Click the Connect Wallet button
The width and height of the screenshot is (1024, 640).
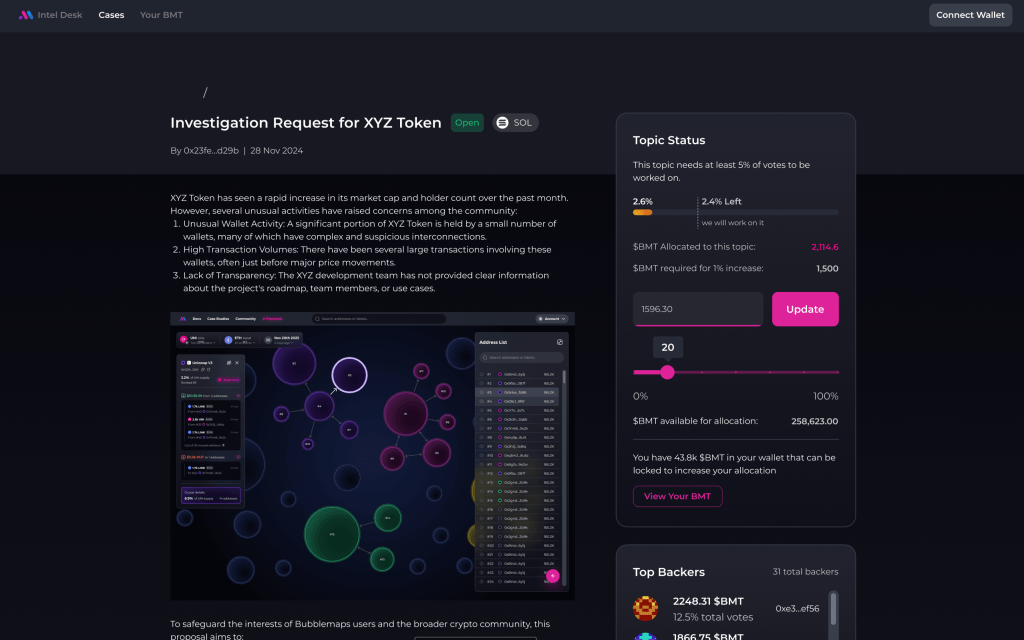click(970, 15)
